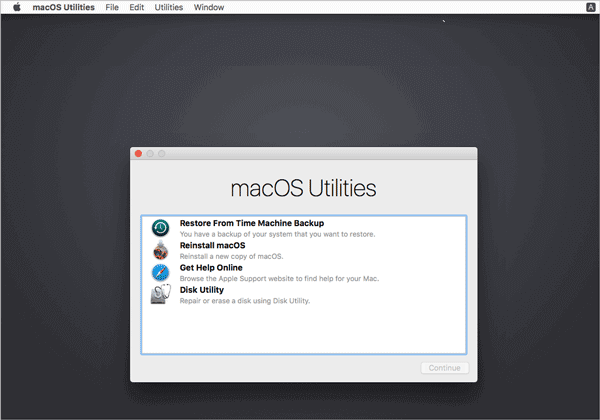Click 'Repair or erase a disk' description
Viewport: 600px width, 420px height.
pos(245,301)
